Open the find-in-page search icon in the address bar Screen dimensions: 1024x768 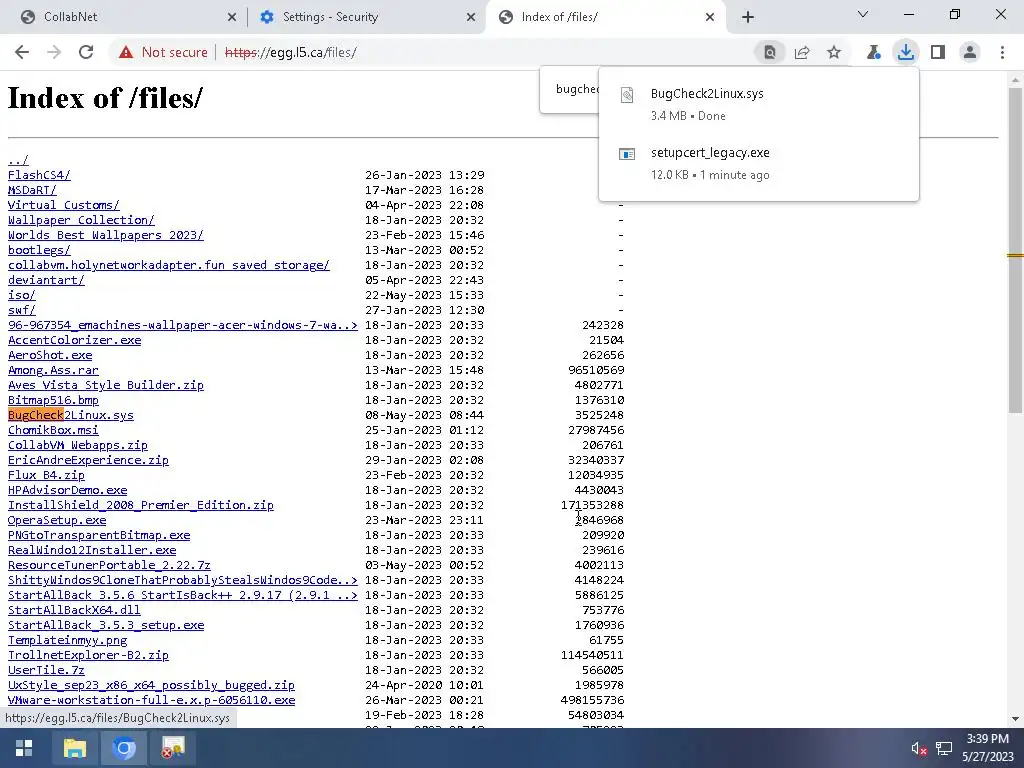click(x=770, y=52)
